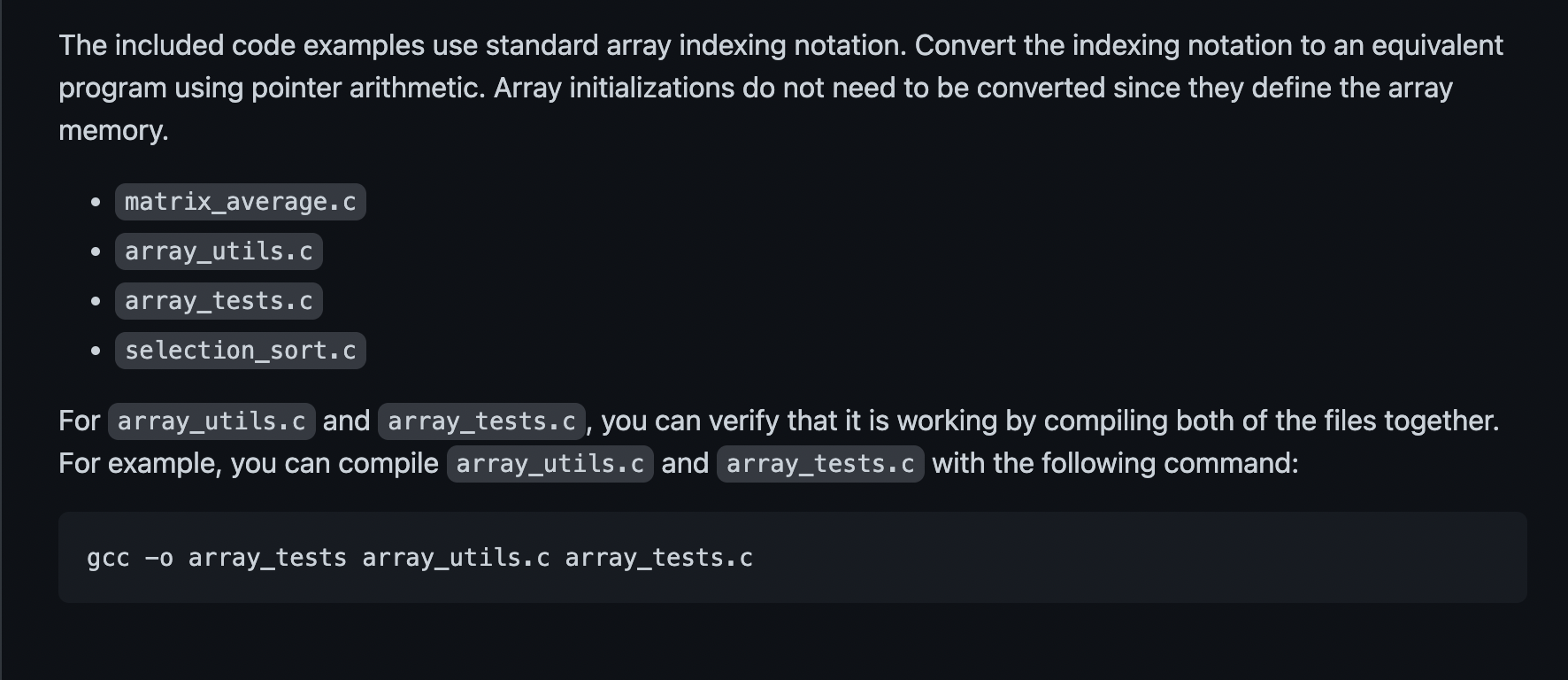Click array_tests.c at the end of gcc command

[659, 558]
